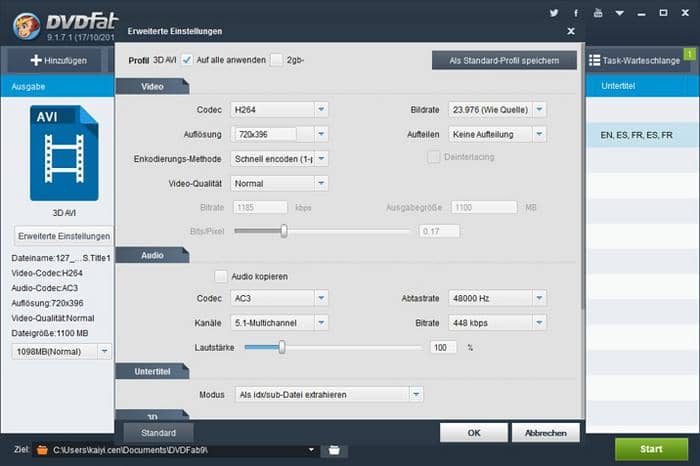Click the 3D AVI profile icon
Screen dimensions: 700x466
click(x=64, y=154)
